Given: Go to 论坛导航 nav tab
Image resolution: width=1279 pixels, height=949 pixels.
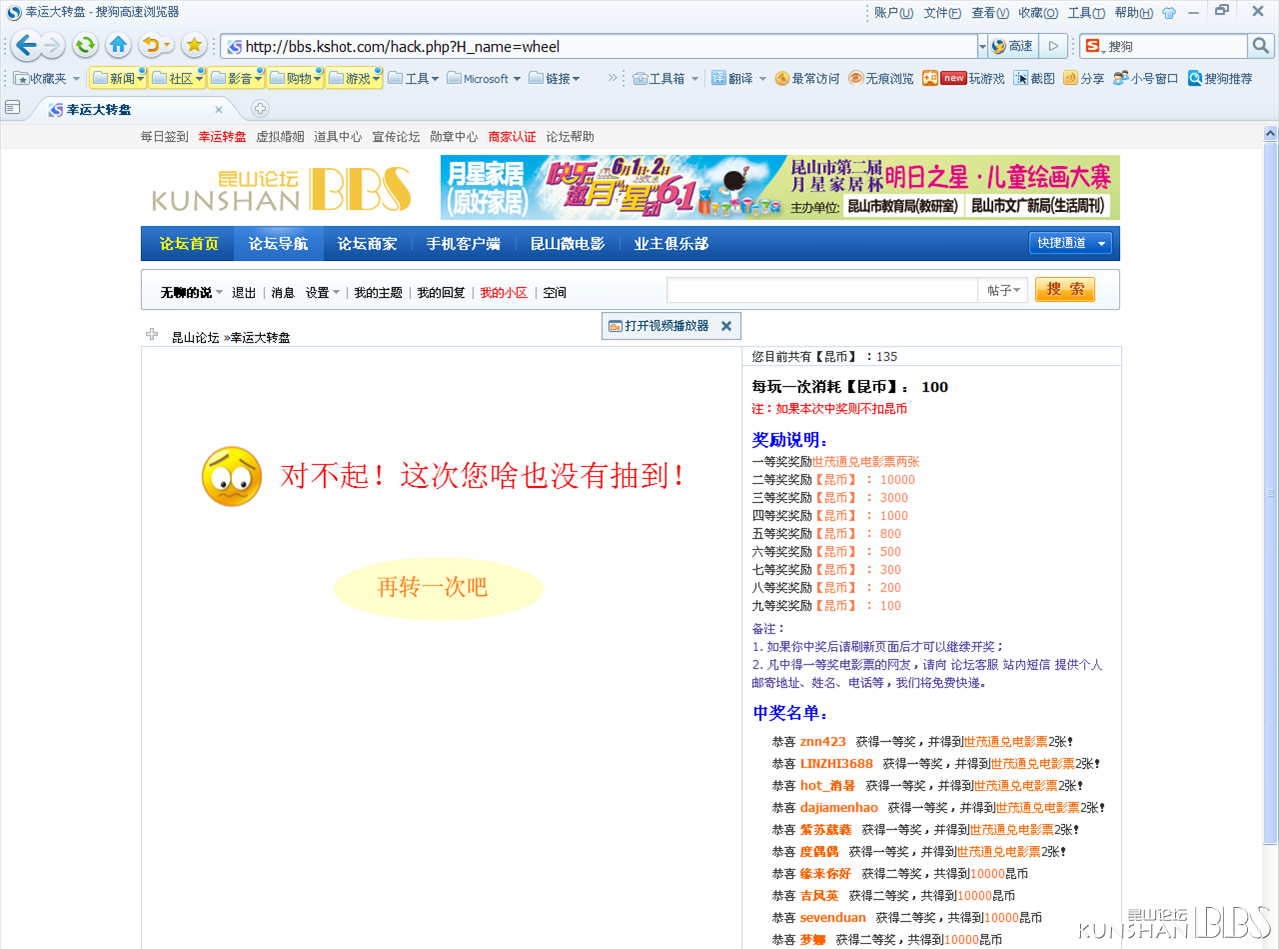Looking at the screenshot, I should point(278,244).
